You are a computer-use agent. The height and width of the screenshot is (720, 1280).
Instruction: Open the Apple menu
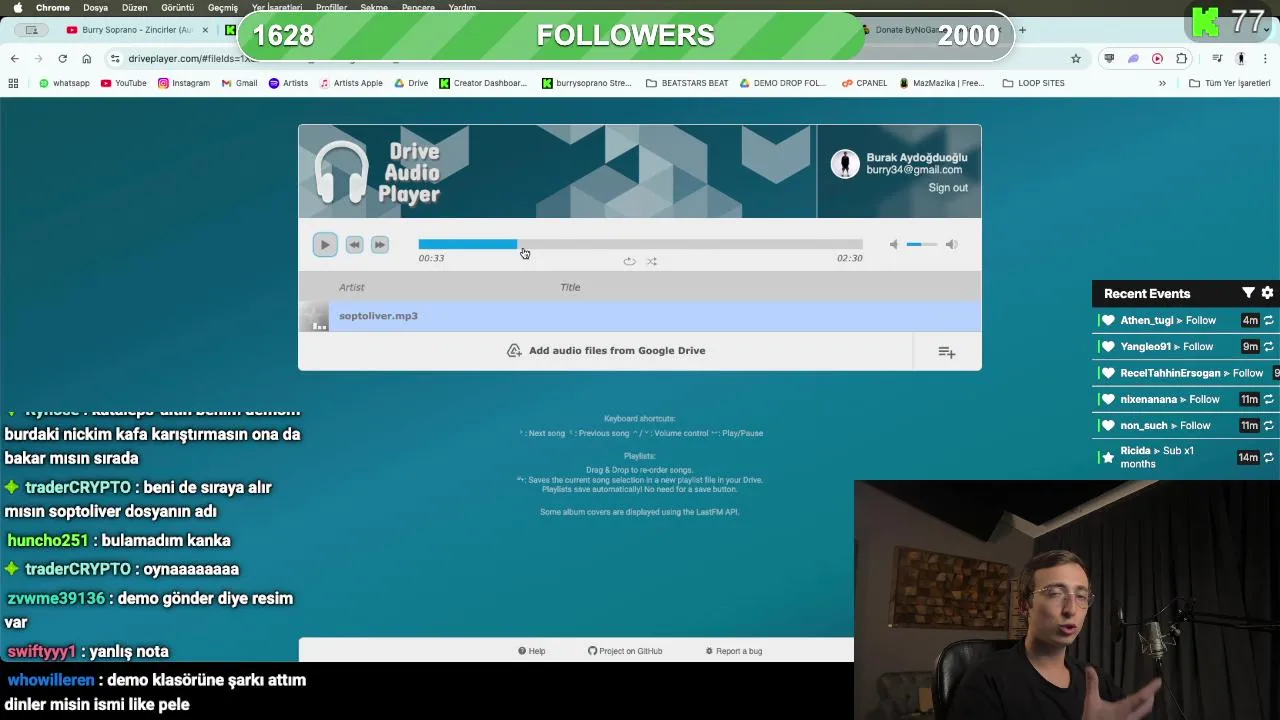pyautogui.click(x=17, y=7)
